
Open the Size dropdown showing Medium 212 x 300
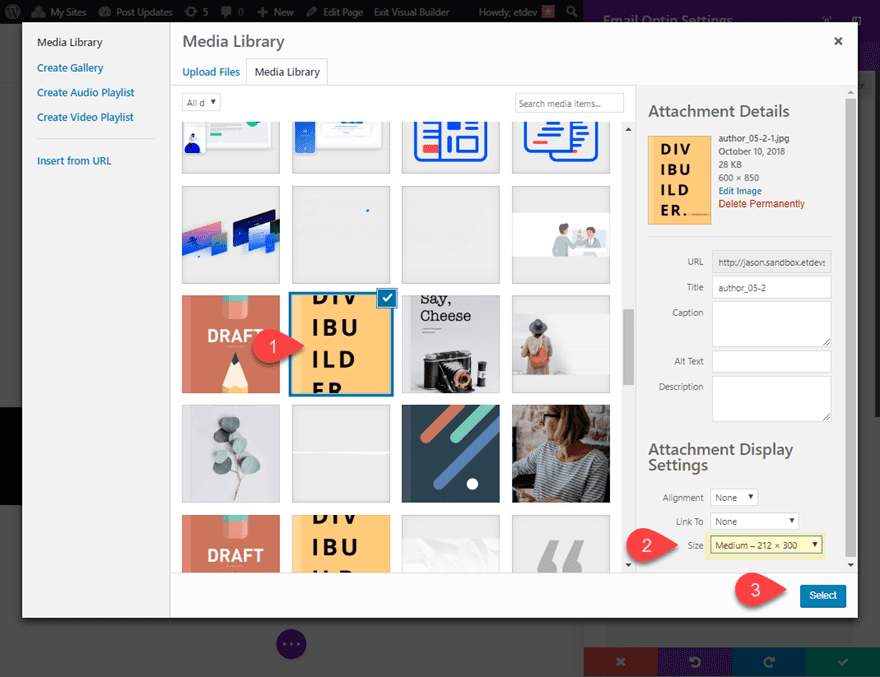765,545
